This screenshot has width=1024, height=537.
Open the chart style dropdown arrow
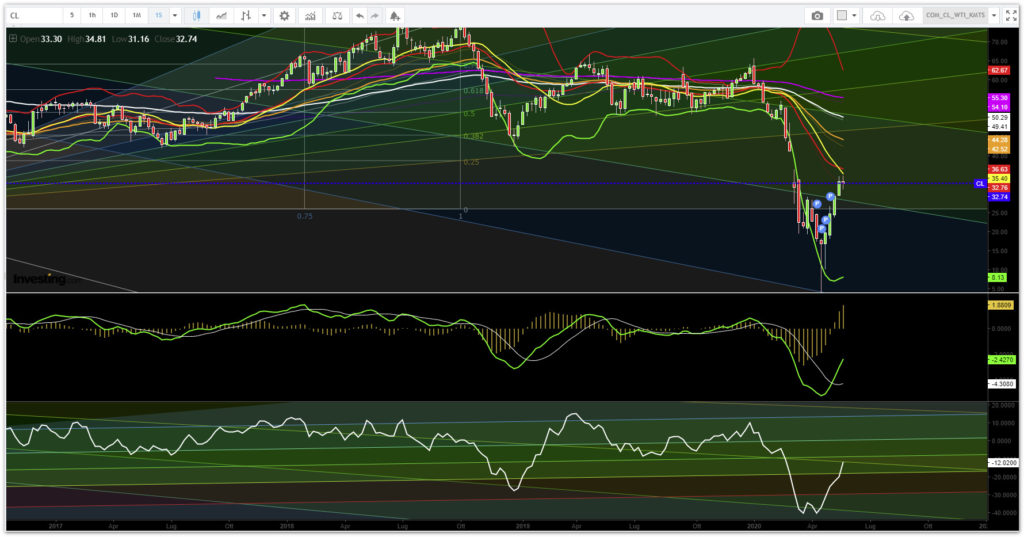pos(264,16)
